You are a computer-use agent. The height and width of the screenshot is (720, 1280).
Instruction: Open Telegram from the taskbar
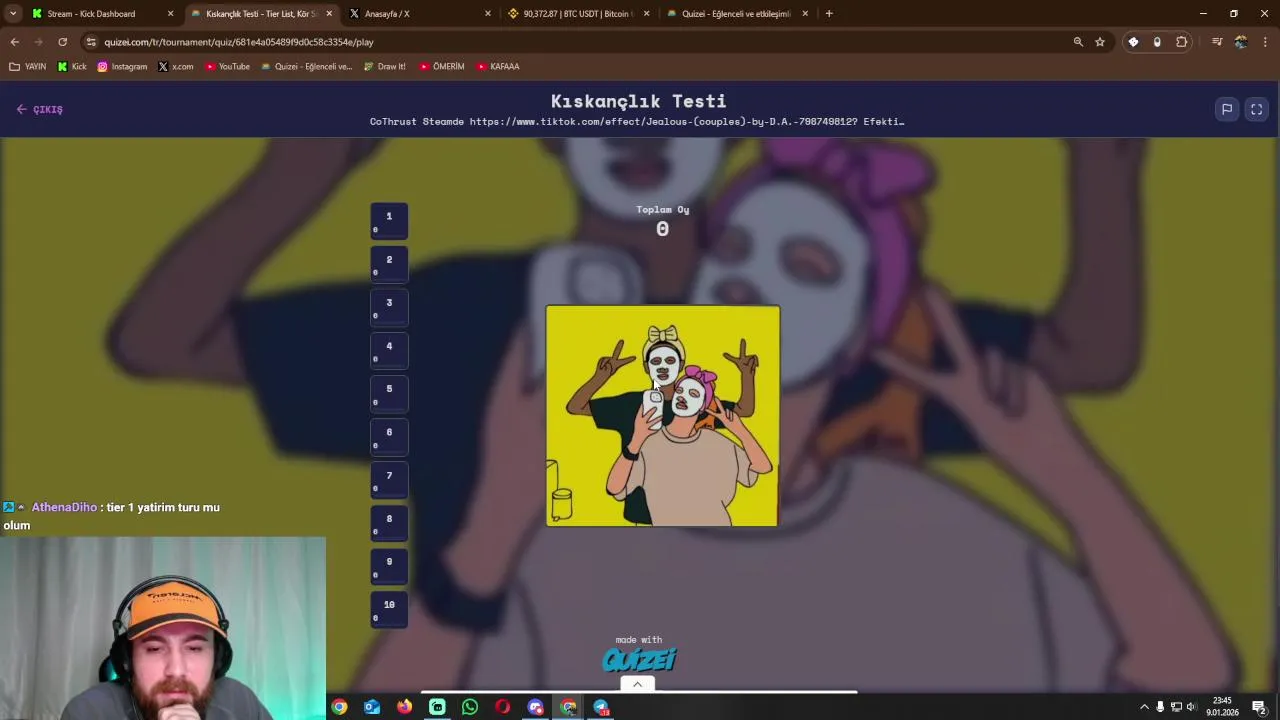click(x=601, y=707)
